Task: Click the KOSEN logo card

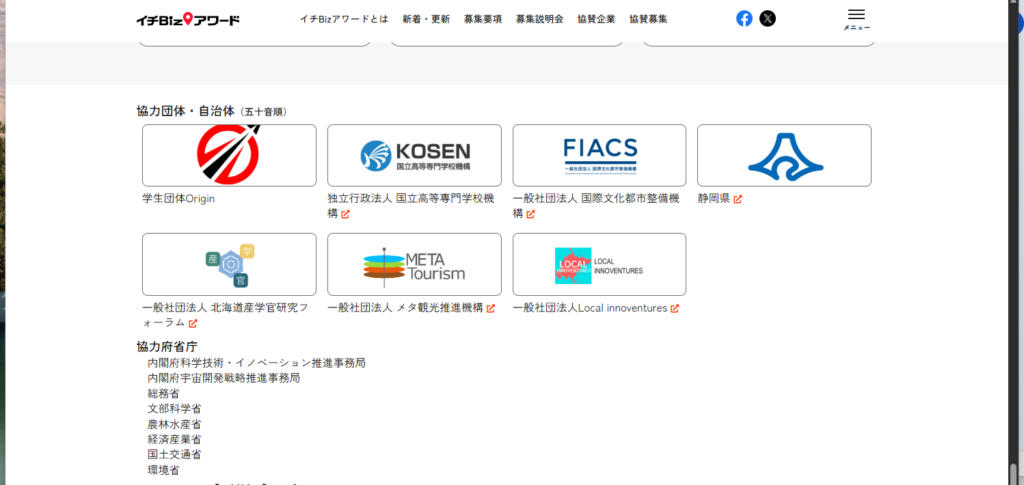Action: [414, 155]
